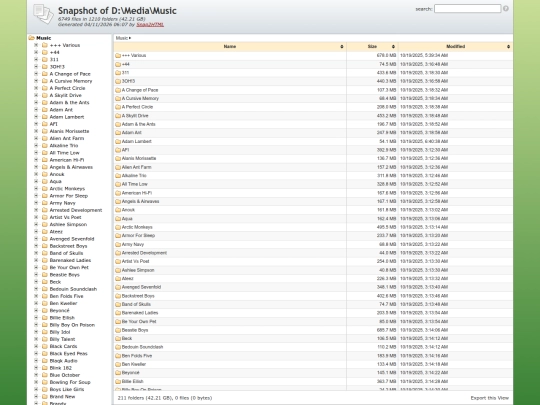Click the folder count status text at bottom

tap(165, 398)
